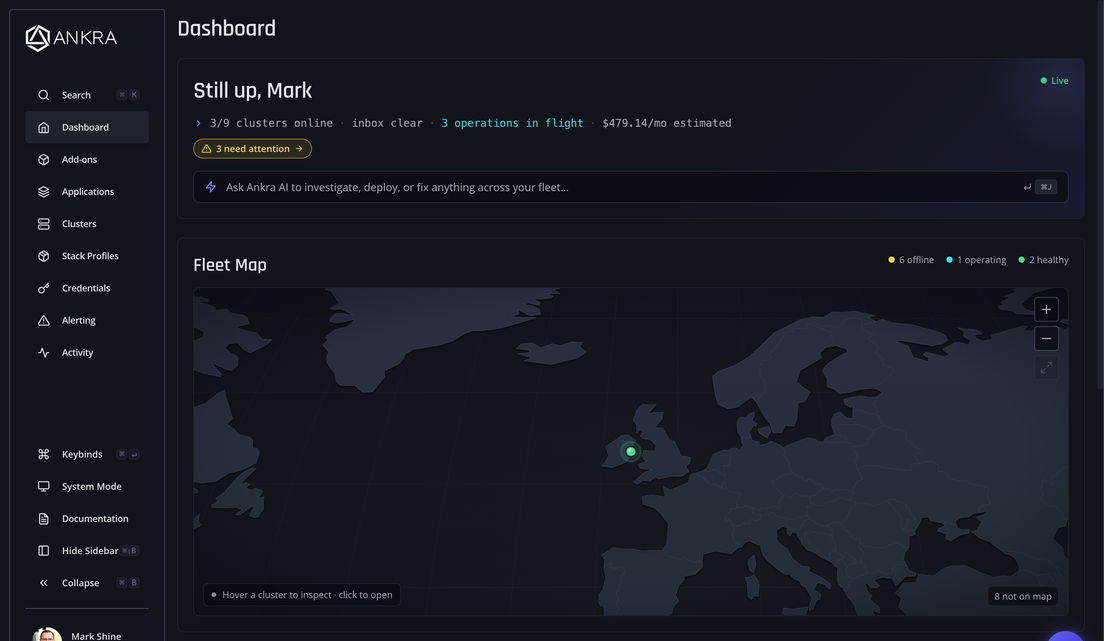The width and height of the screenshot is (1104, 641).
Task: Click Mark Shine avatar photo
Action: [x=47, y=634]
